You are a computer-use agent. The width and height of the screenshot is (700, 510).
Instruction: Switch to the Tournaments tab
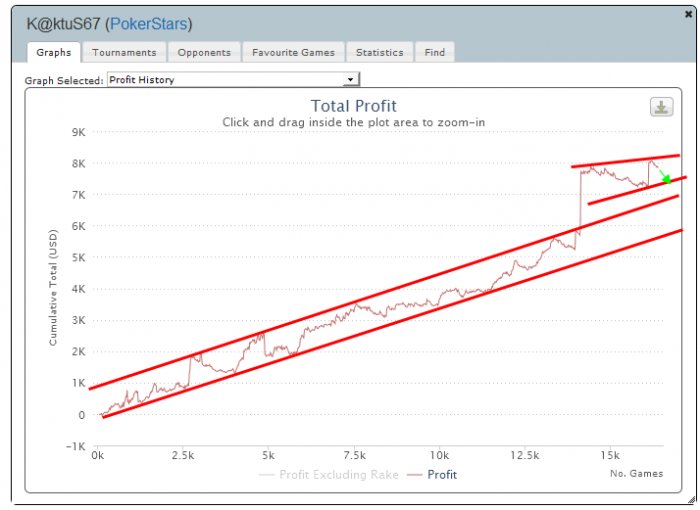[x=124, y=52]
